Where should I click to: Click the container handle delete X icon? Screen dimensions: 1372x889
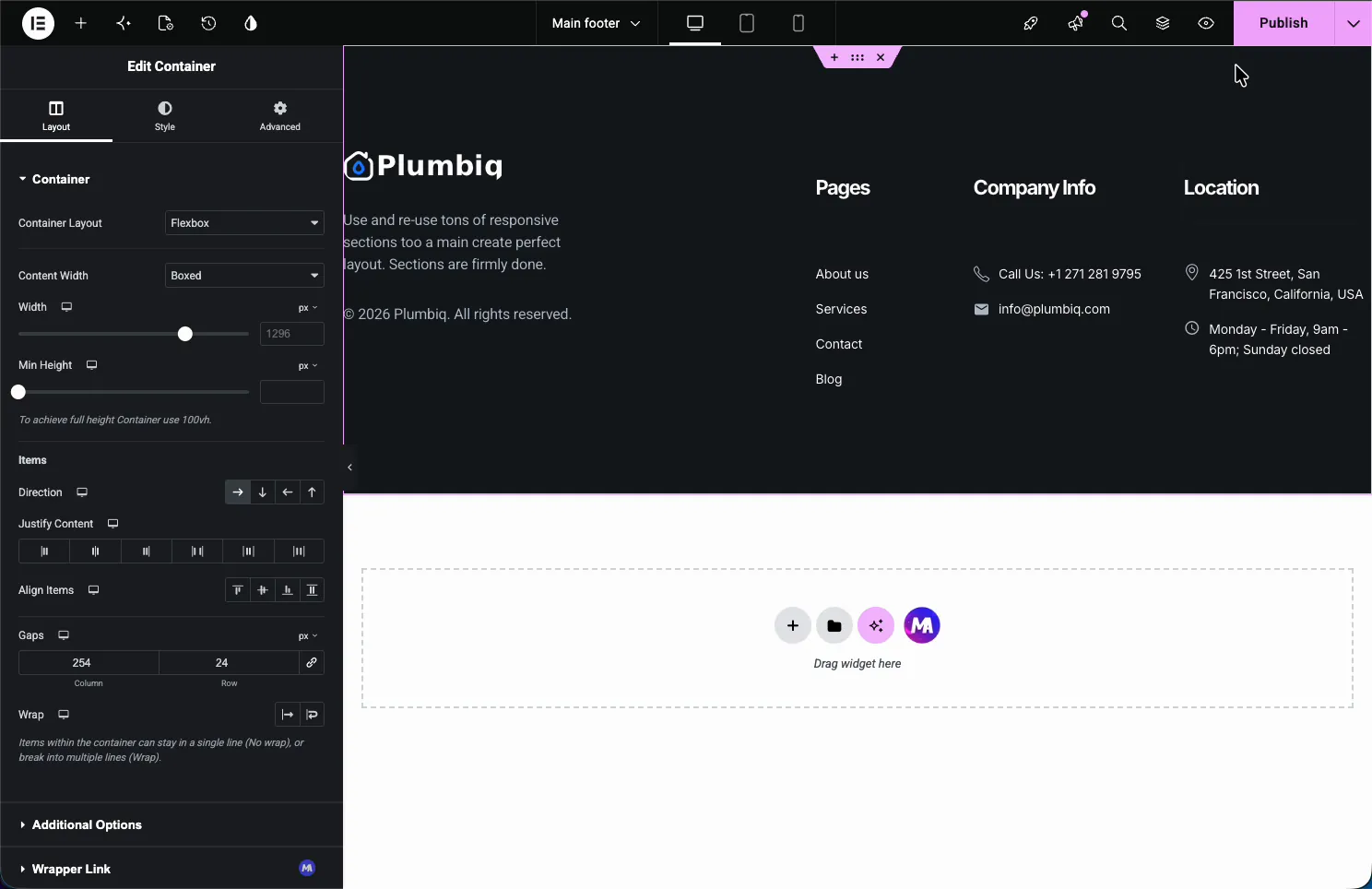pos(881,57)
